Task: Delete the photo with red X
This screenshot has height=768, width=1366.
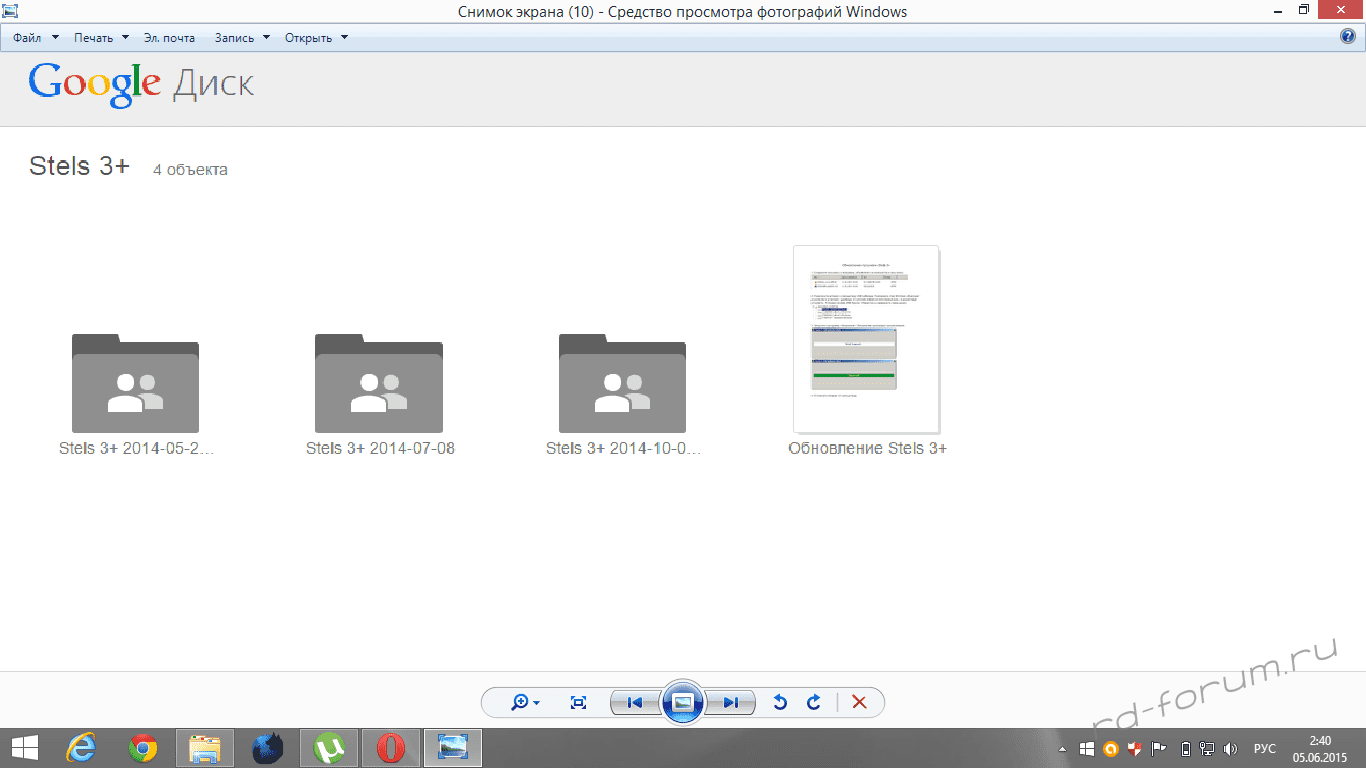Action: click(859, 703)
